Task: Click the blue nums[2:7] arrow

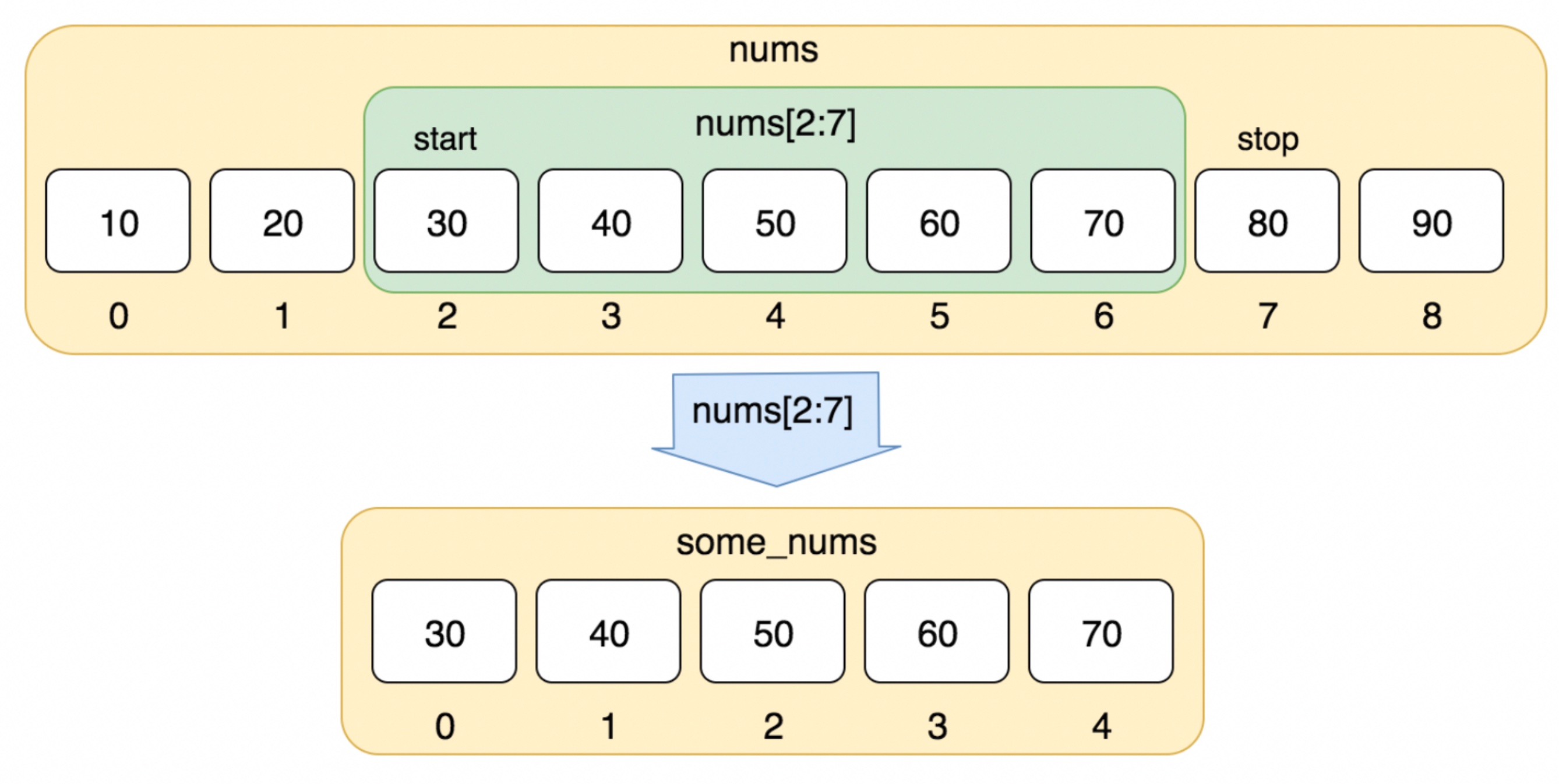Action: coord(776,428)
